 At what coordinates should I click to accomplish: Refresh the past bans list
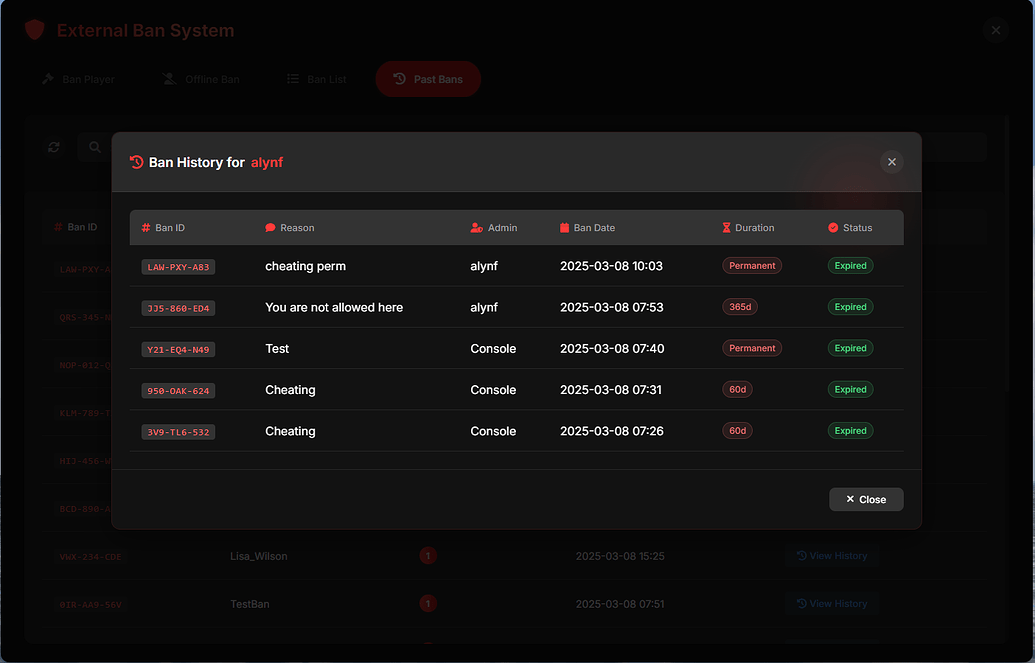tap(54, 146)
